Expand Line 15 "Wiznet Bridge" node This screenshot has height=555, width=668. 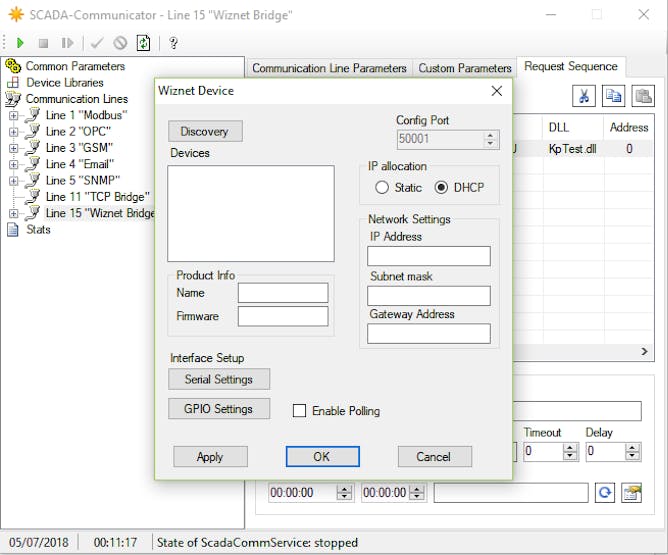(14, 213)
